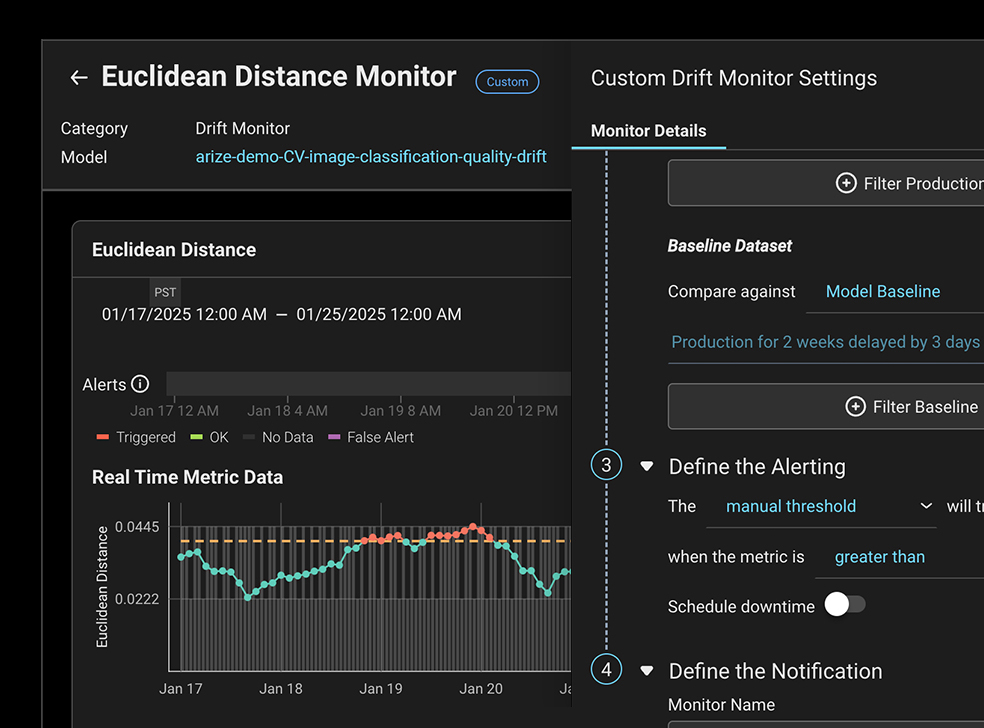Toggle the False Alert legend item
This screenshot has height=728, width=984.
pyautogui.click(x=370, y=437)
